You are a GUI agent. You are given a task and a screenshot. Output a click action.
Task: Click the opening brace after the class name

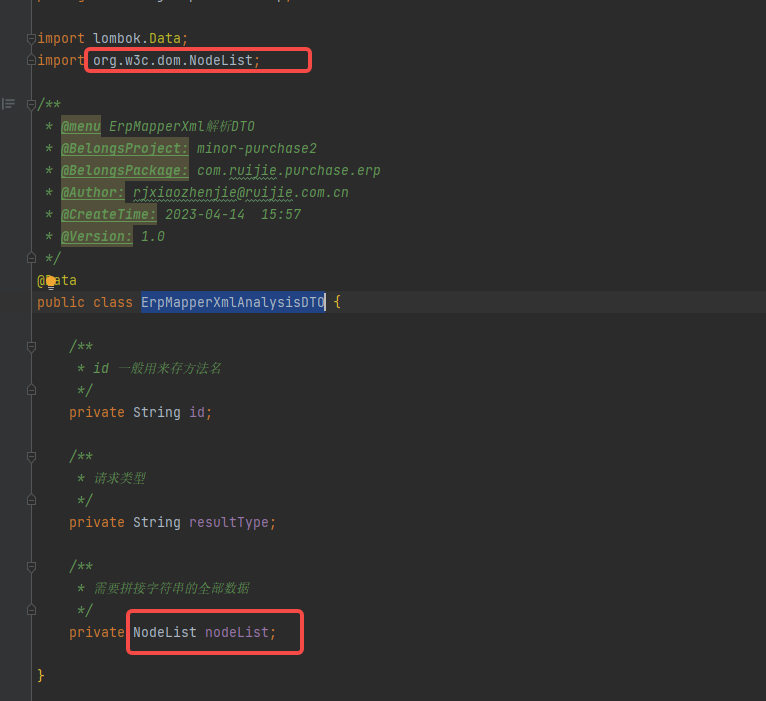tap(337, 302)
